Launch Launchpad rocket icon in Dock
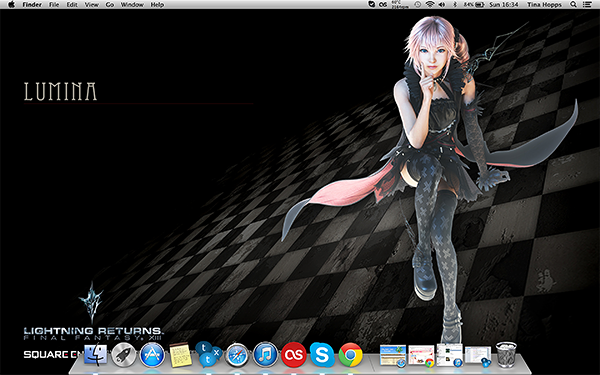This screenshot has height=375, width=600. [124, 355]
